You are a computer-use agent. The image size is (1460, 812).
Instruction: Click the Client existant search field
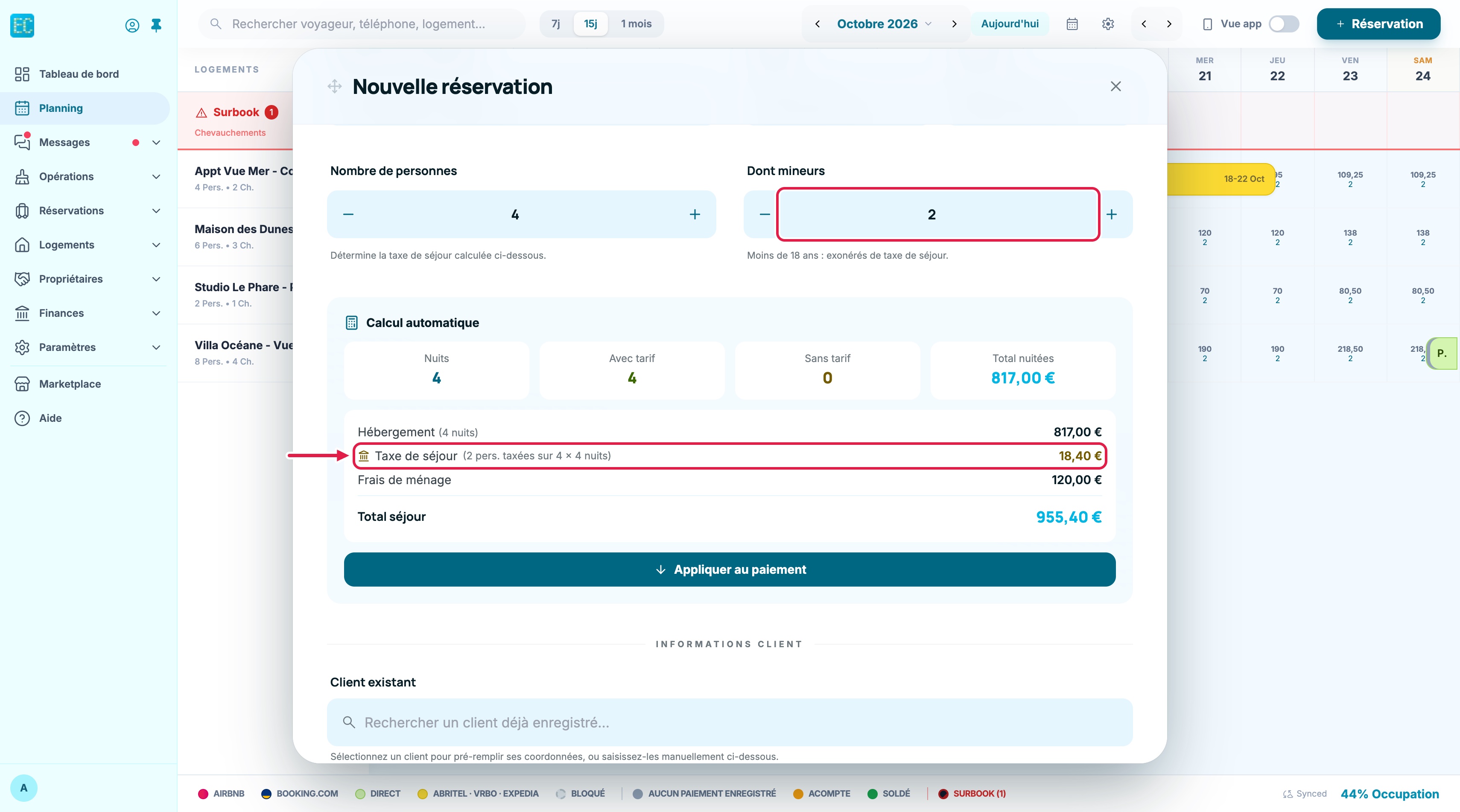pyautogui.click(x=730, y=722)
